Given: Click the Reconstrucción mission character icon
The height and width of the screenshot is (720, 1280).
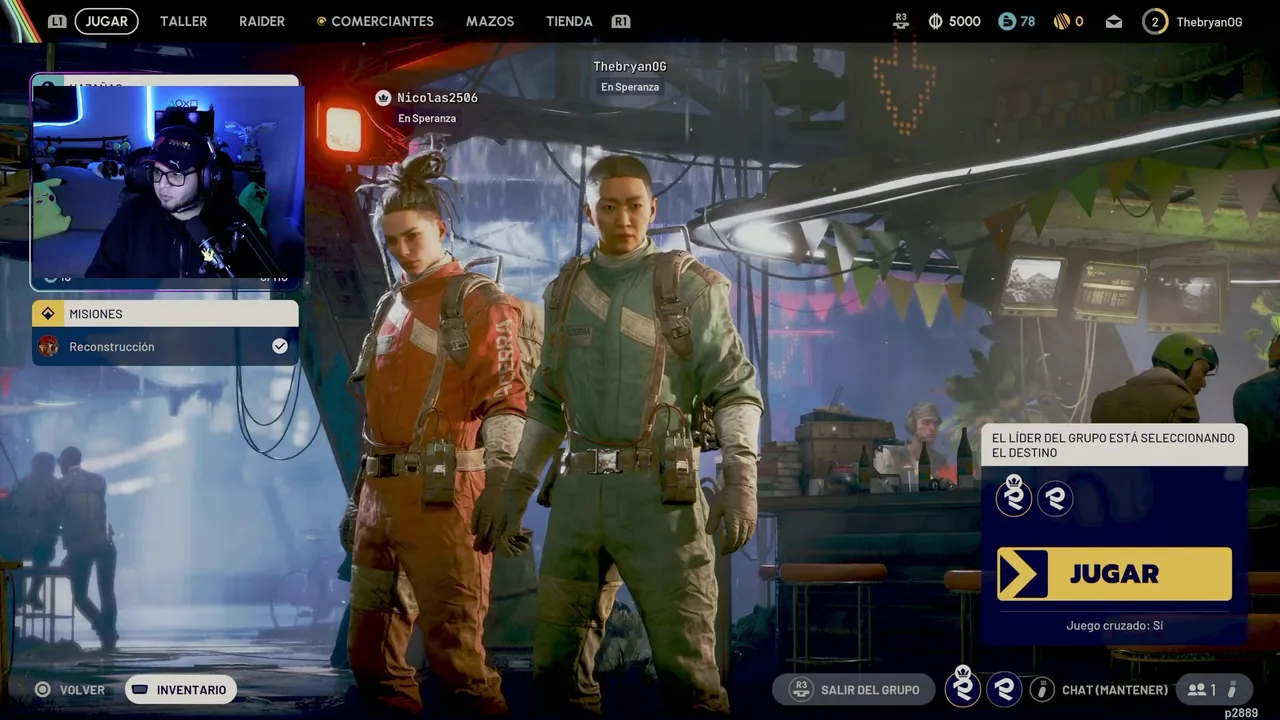Looking at the screenshot, I should 48,346.
